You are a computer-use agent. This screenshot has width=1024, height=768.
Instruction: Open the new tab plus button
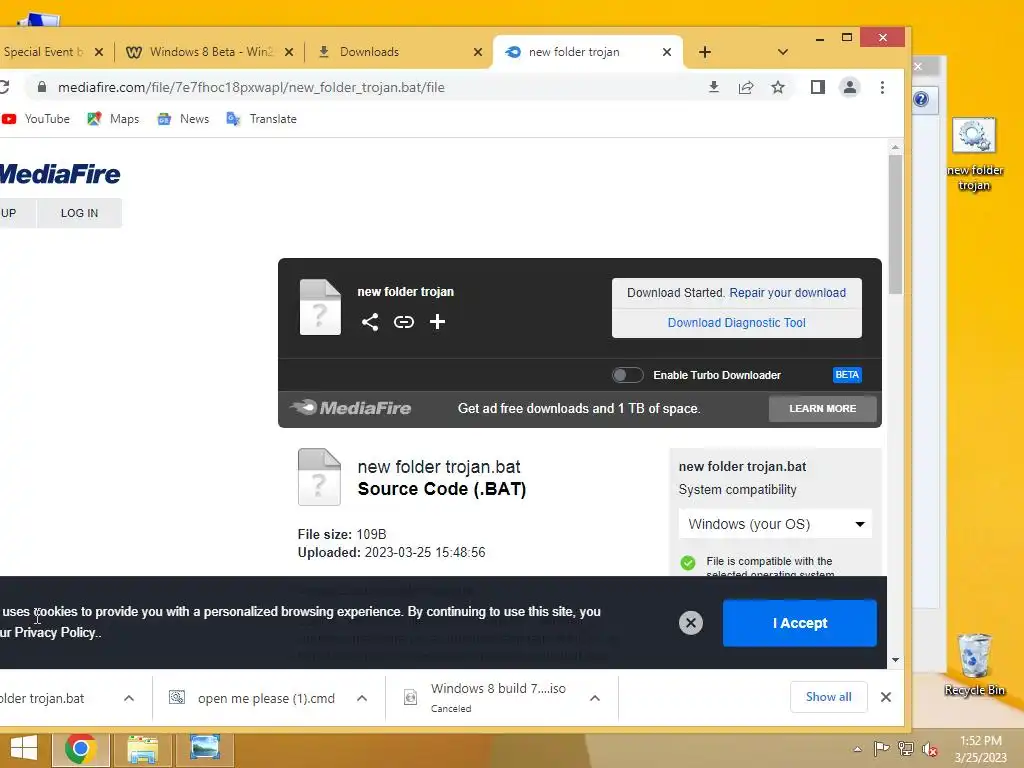click(705, 52)
